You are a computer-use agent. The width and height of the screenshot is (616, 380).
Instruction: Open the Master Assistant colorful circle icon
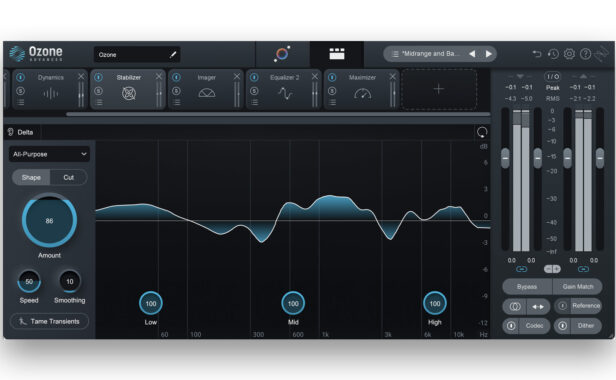click(x=282, y=54)
